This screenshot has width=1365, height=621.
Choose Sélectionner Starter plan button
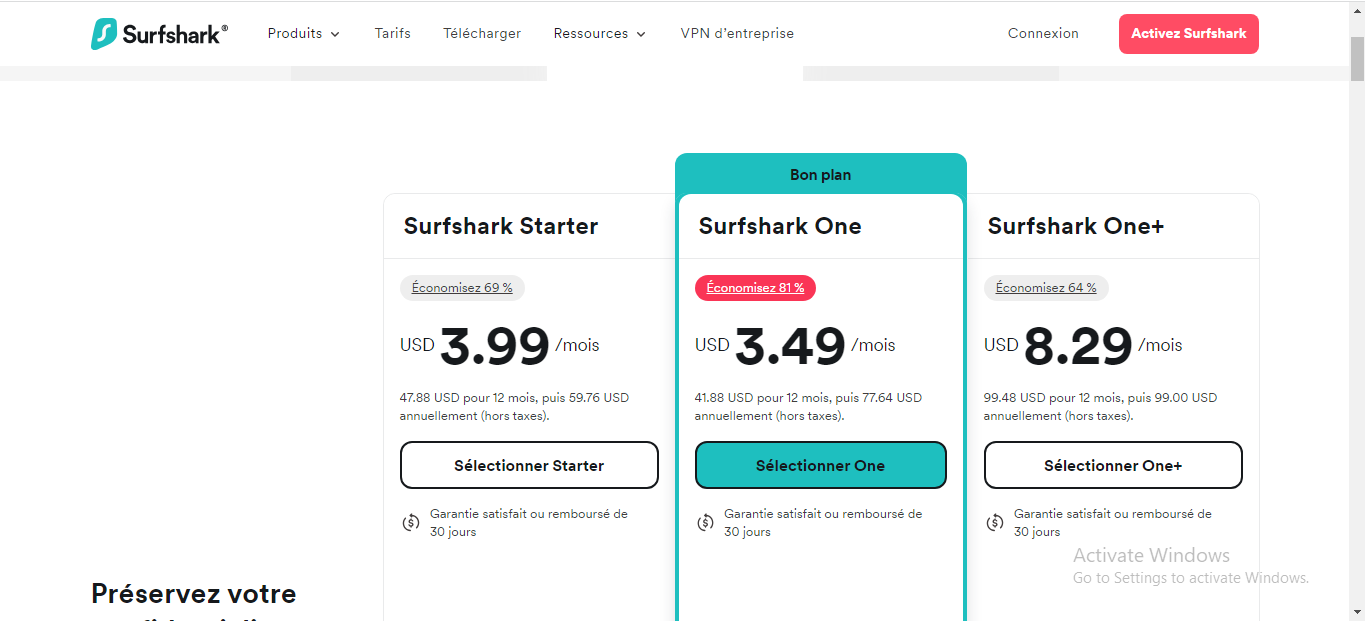click(529, 465)
